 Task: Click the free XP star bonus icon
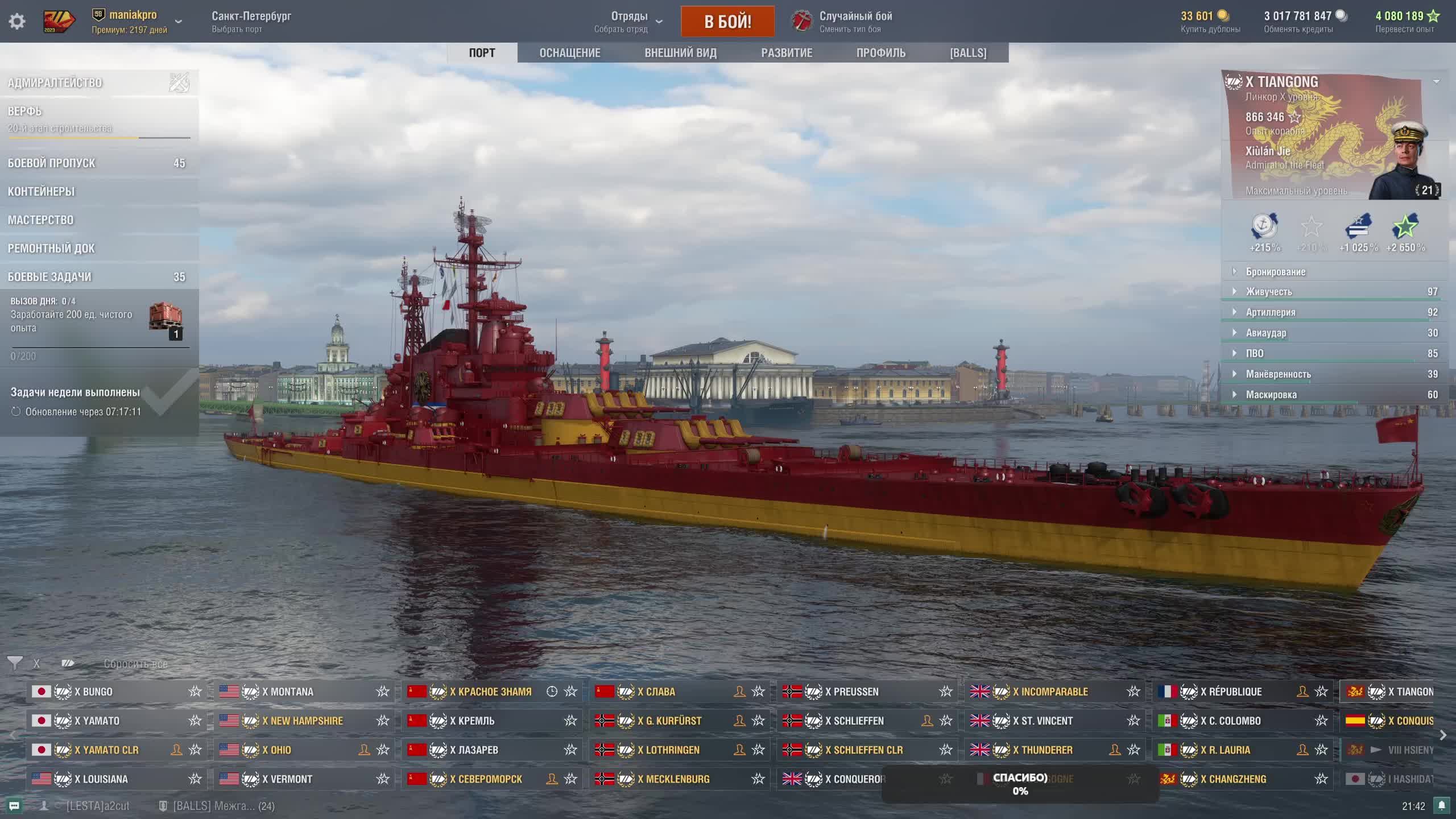(1405, 227)
